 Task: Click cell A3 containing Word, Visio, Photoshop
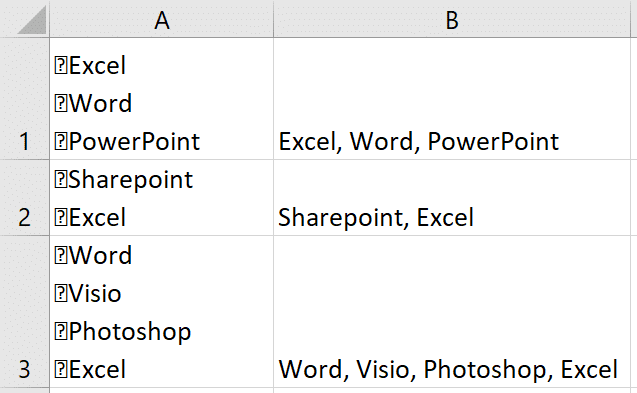point(162,311)
